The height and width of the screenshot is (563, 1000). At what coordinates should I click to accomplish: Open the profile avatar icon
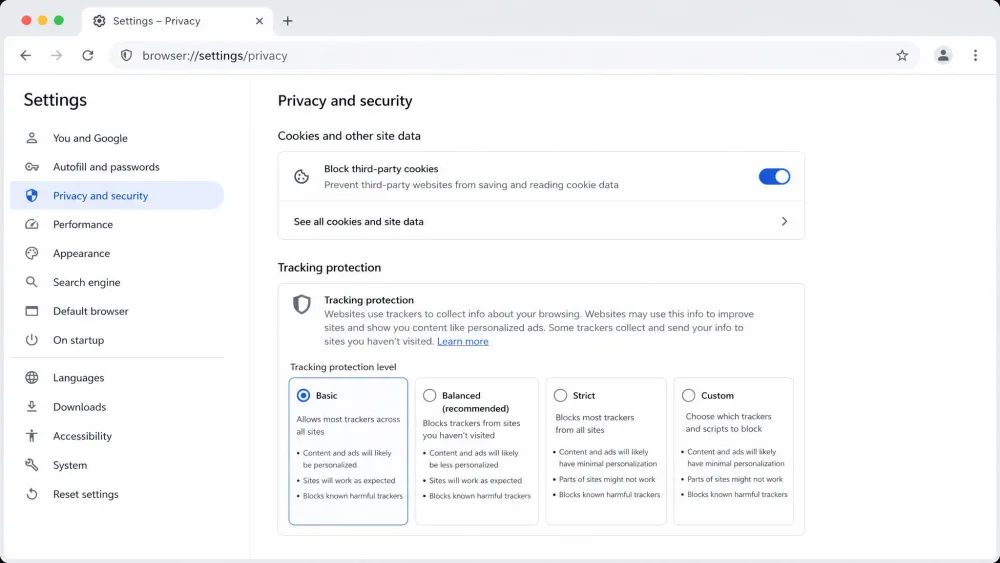click(x=943, y=55)
